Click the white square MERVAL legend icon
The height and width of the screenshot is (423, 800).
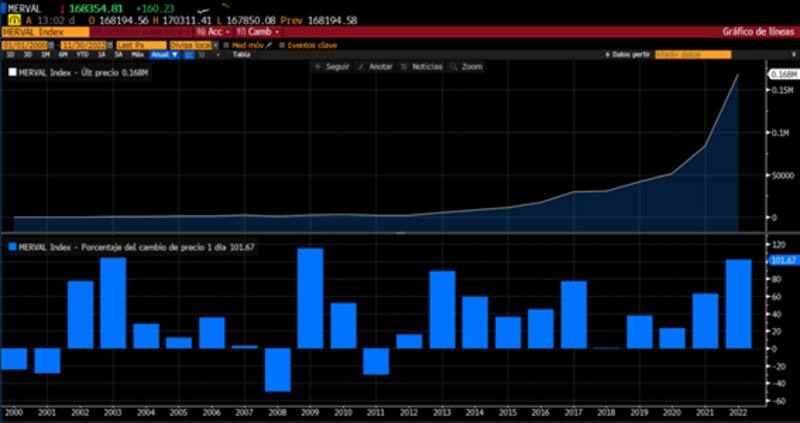click(12, 75)
